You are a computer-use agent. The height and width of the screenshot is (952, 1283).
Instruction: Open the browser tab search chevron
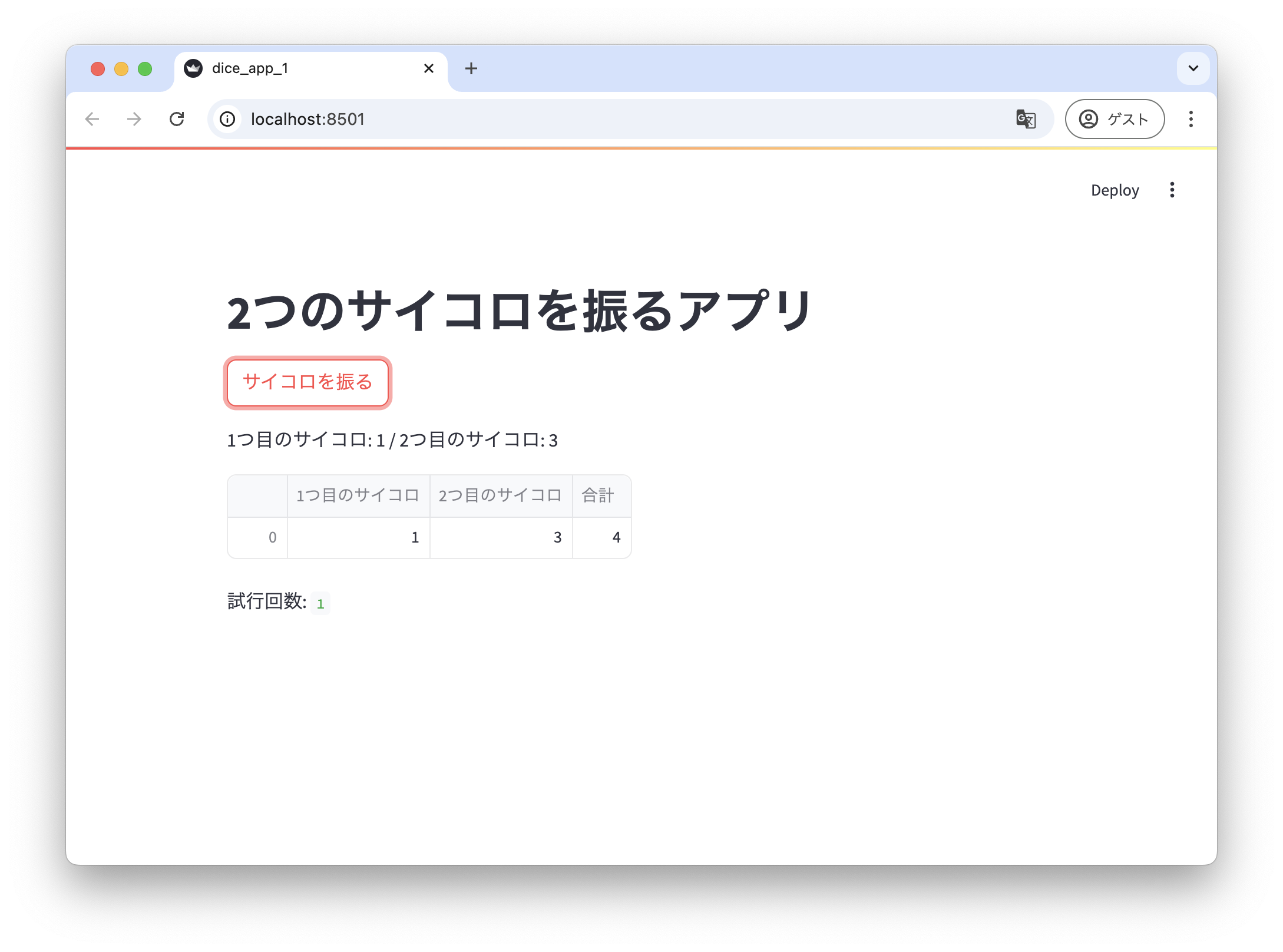pyautogui.click(x=1193, y=68)
